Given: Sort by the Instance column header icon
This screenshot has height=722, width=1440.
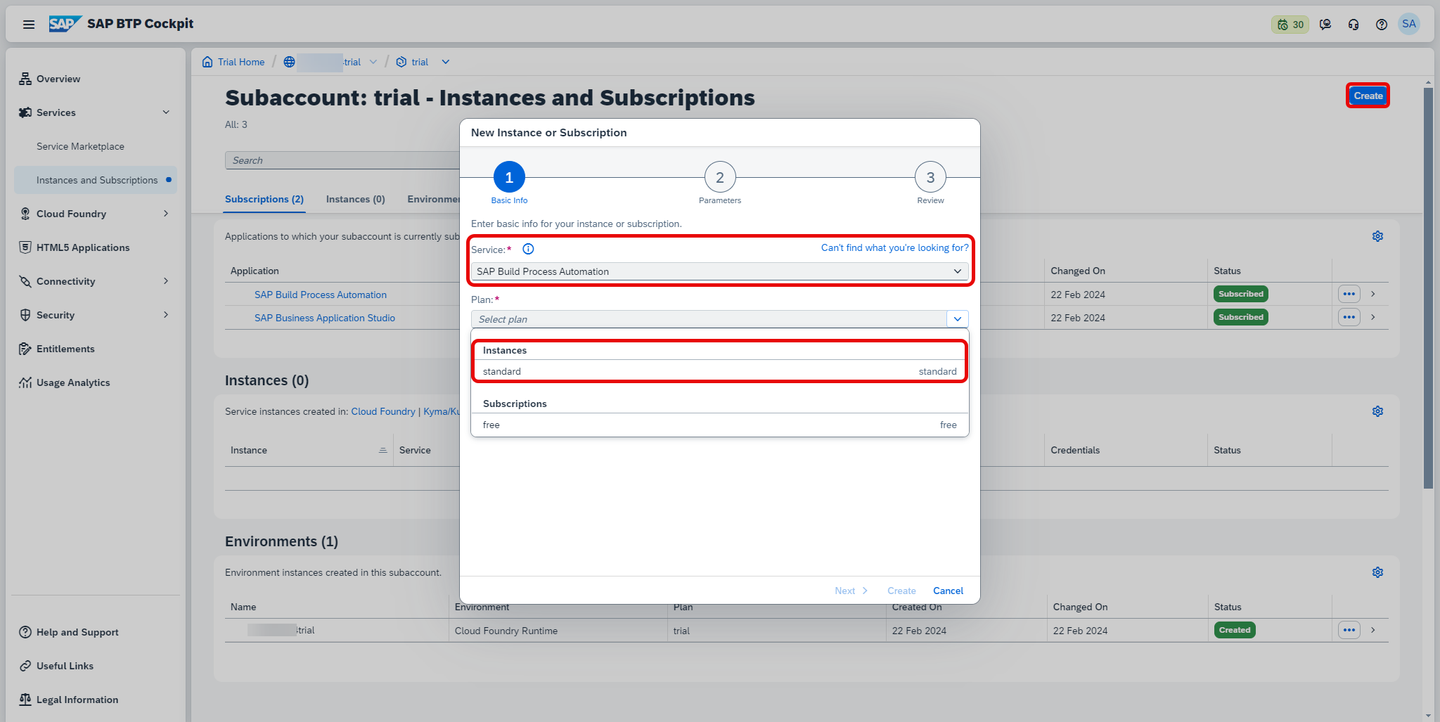Looking at the screenshot, I should (x=382, y=450).
